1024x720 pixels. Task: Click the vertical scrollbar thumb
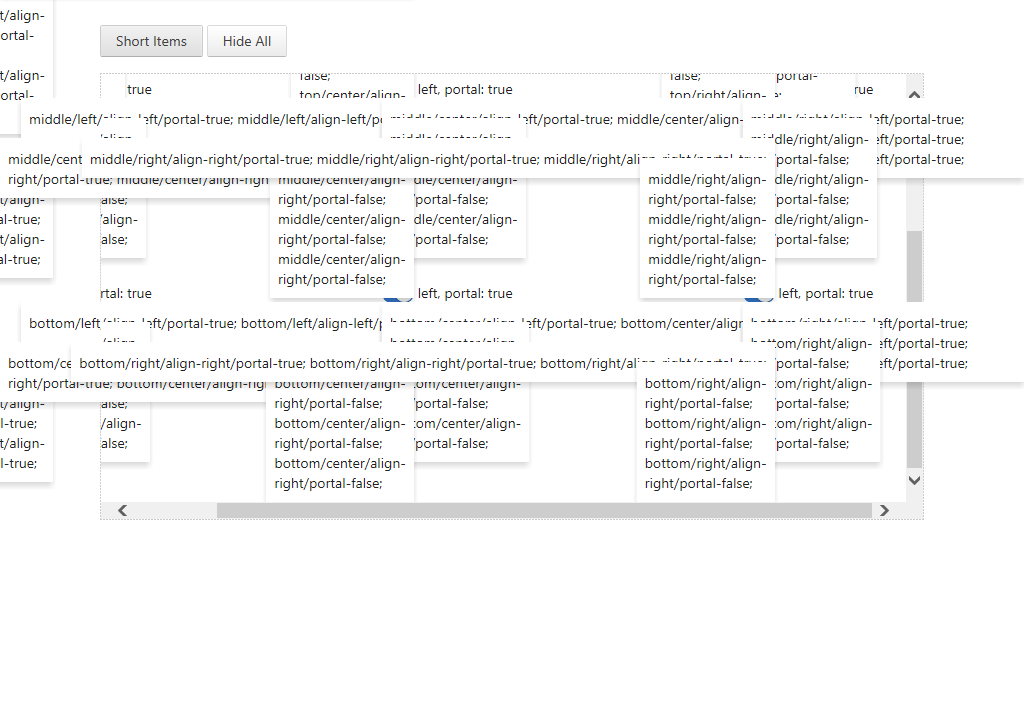(x=914, y=350)
